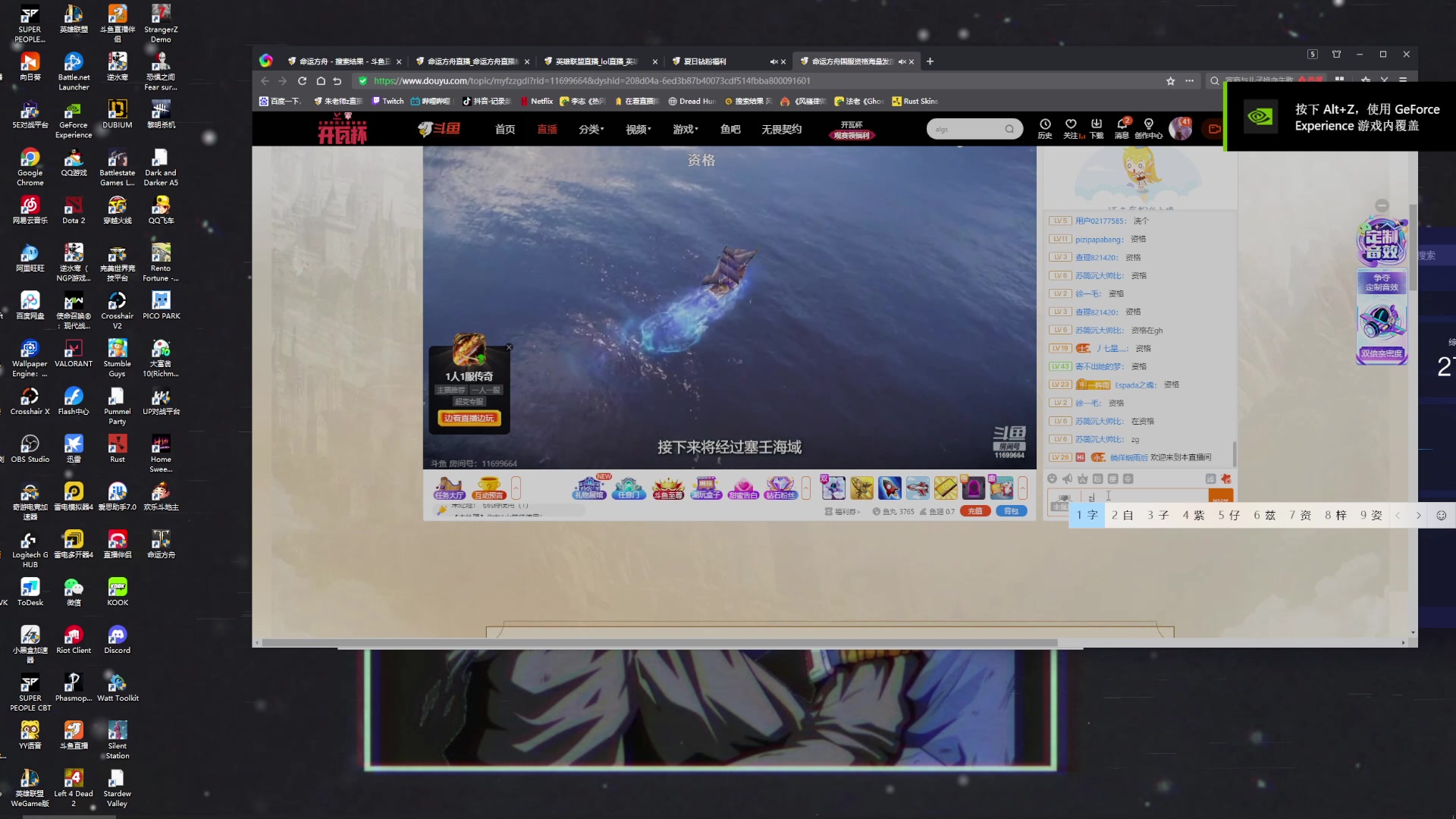The image size is (1456, 819).
Task: Expand the chevron after 钻石粉丝 icon
Action: [805, 488]
